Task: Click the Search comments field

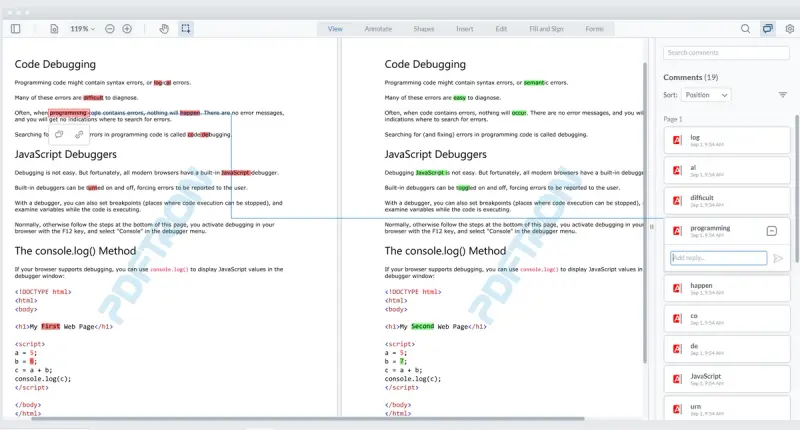Action: click(x=726, y=53)
